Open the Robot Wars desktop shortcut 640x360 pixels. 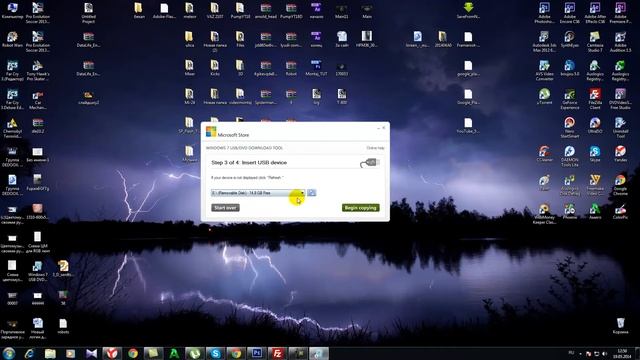pyautogui.click(x=12, y=40)
